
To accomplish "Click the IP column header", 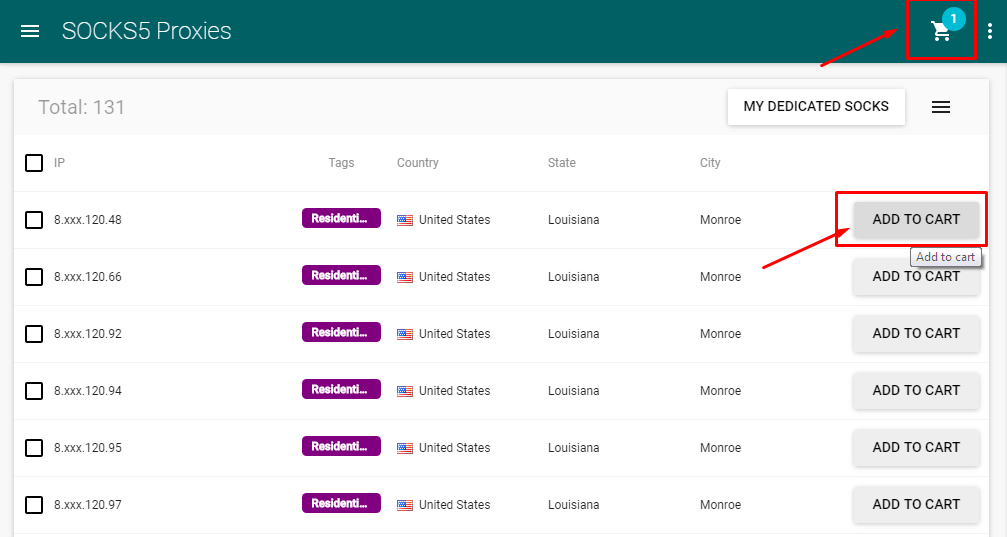I will pyautogui.click(x=59, y=163).
